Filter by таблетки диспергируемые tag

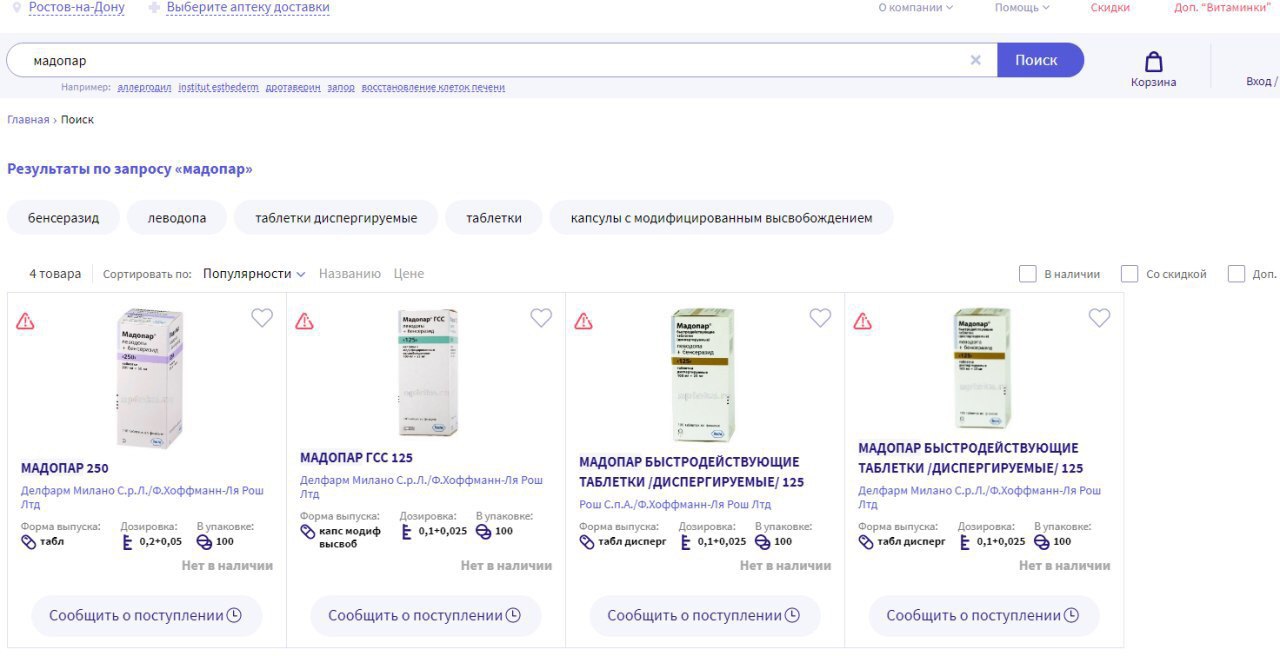pyautogui.click(x=336, y=218)
